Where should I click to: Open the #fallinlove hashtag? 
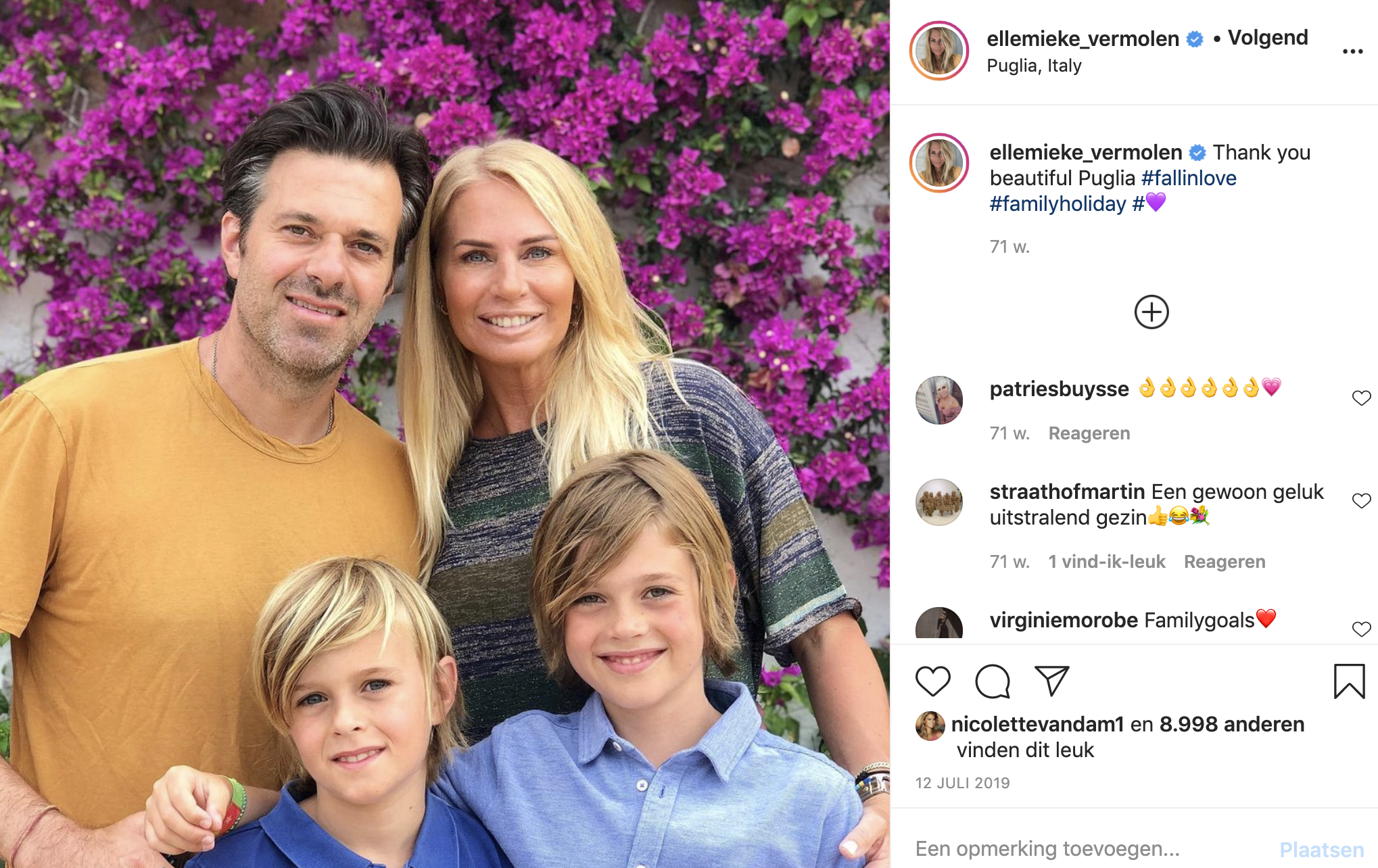[1189, 178]
